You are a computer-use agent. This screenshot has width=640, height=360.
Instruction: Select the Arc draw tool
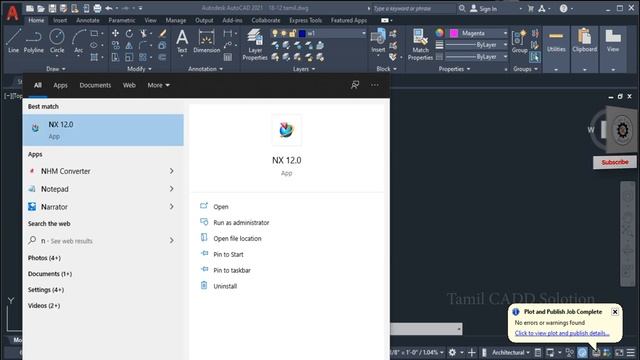pyautogui.click(x=78, y=41)
